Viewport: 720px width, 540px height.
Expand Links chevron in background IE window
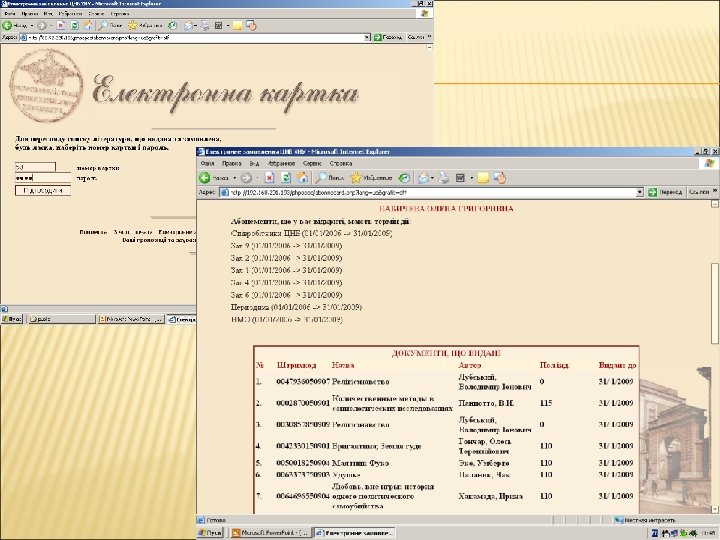click(x=430, y=37)
